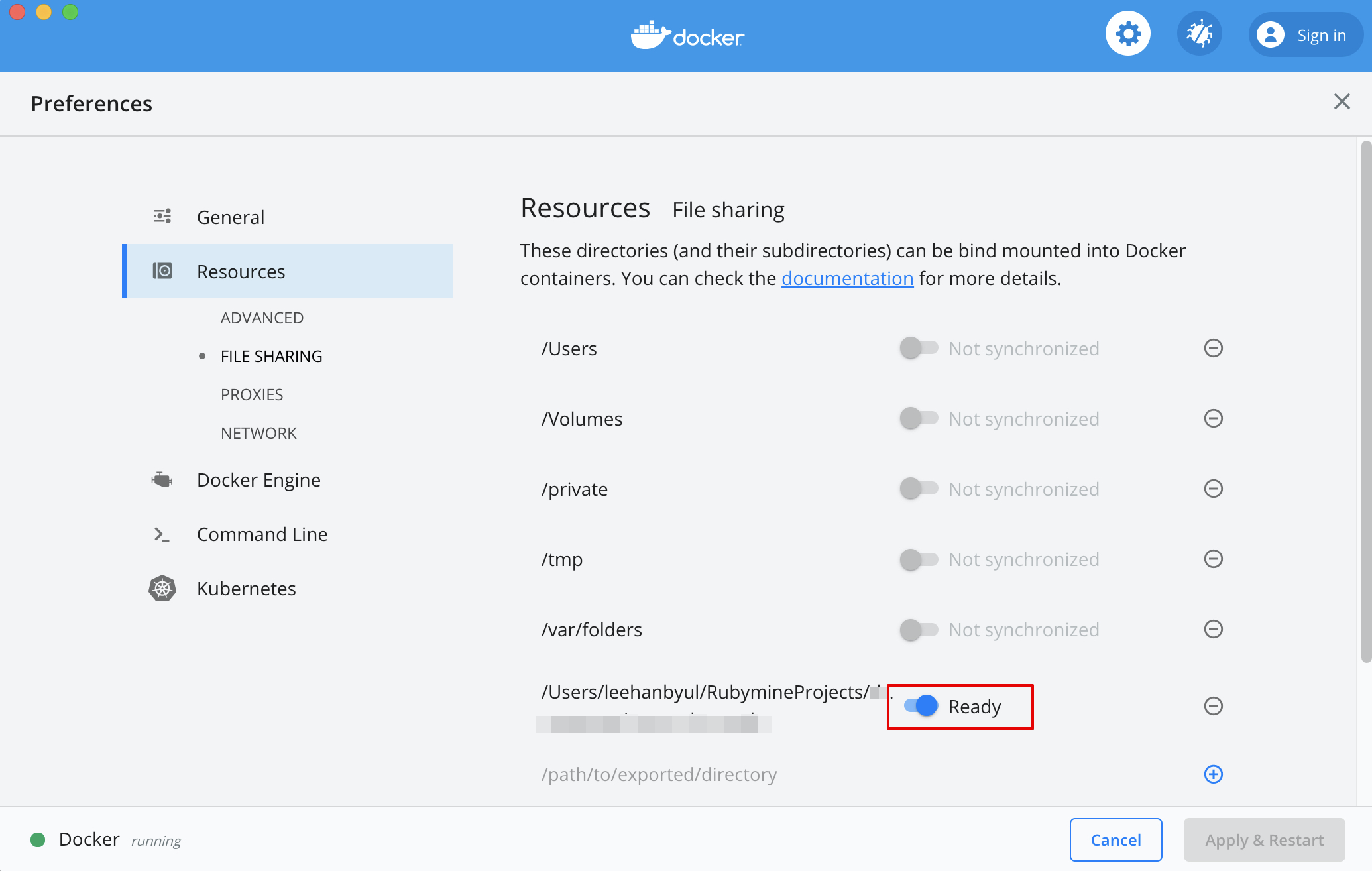The width and height of the screenshot is (1372, 871).
Task: Click the Command Line prompt icon
Action: click(162, 534)
